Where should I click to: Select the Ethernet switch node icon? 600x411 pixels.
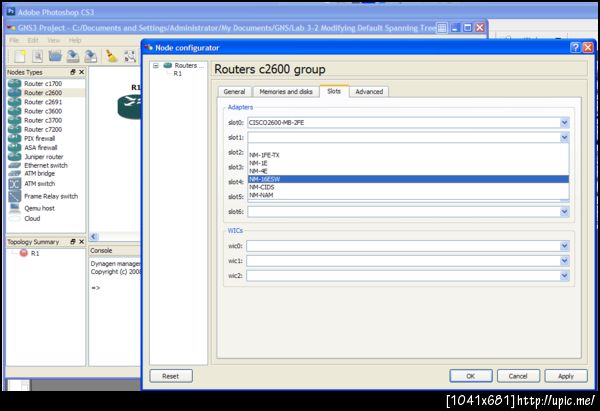tap(15, 165)
